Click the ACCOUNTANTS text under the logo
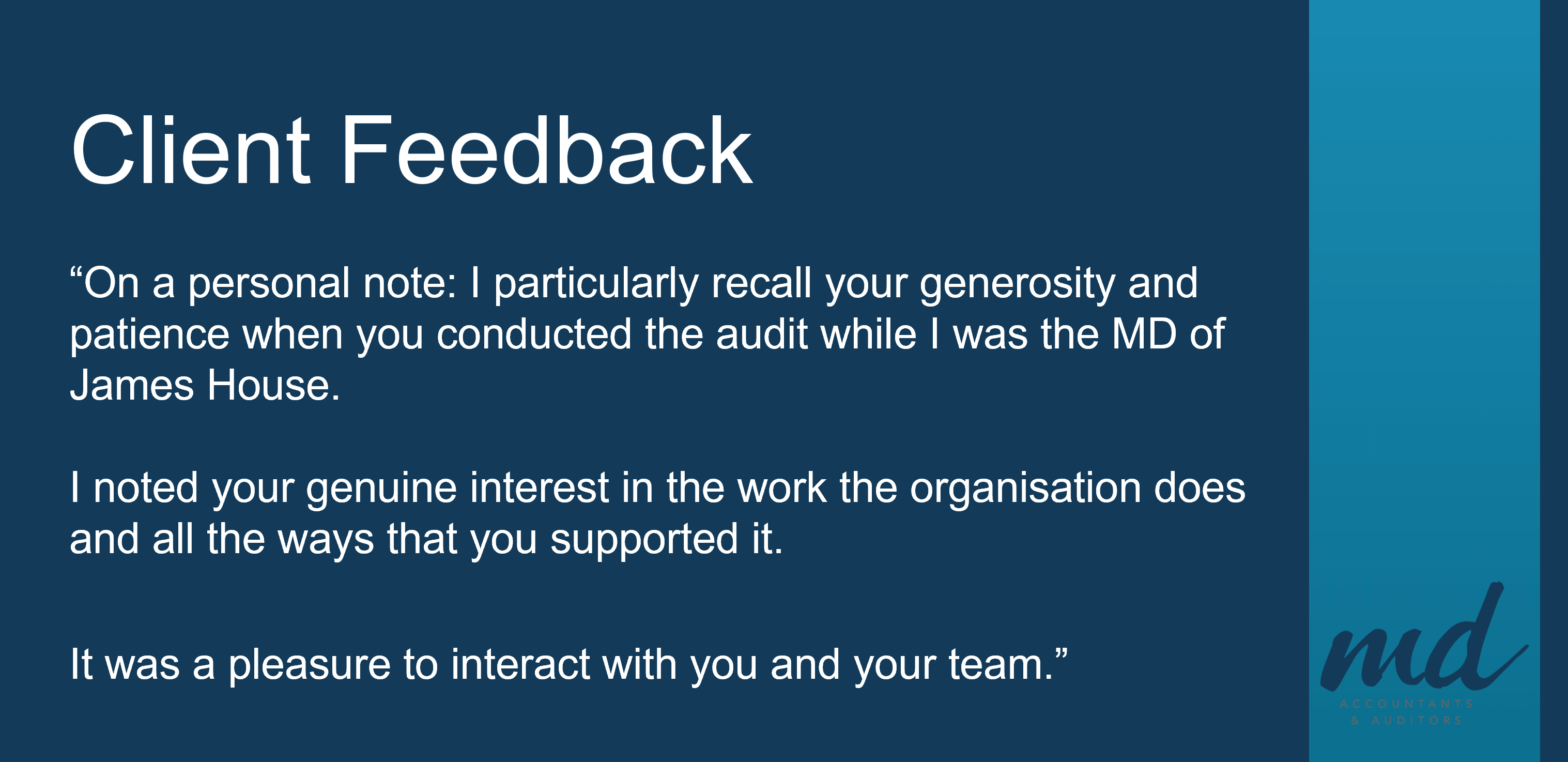 coord(1406,704)
